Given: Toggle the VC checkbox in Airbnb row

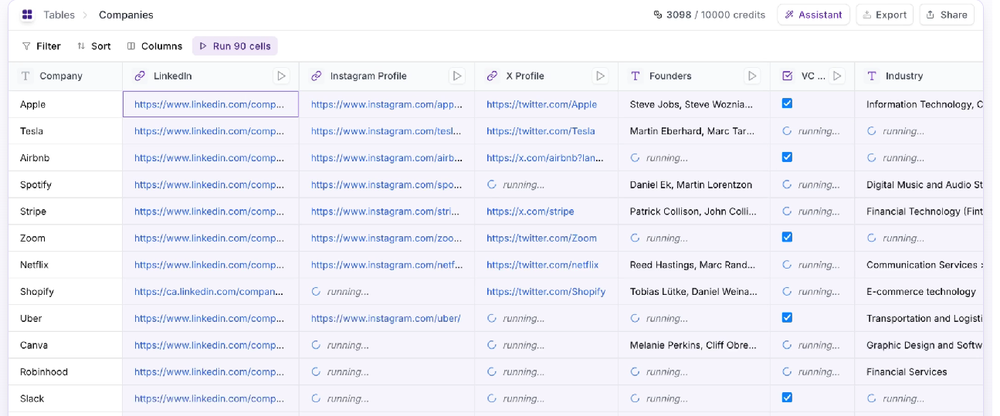Looking at the screenshot, I should 787,157.
